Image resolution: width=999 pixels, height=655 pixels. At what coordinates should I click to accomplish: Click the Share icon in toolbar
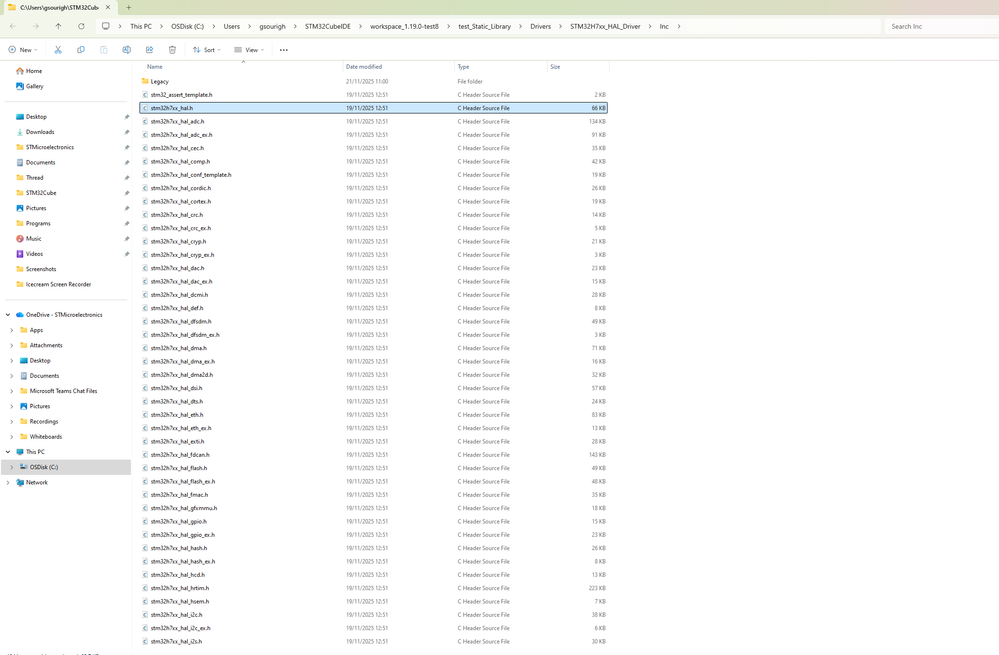pos(150,50)
